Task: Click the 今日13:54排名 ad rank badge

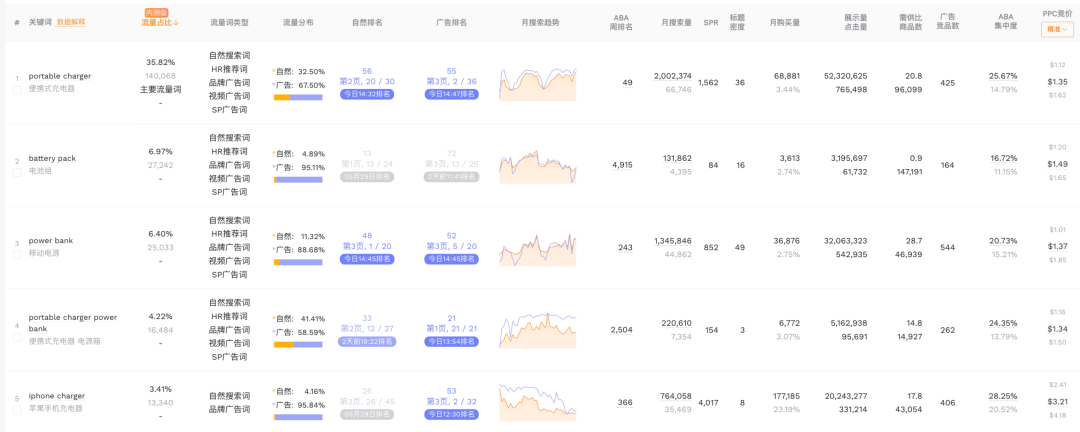Action: click(x=452, y=341)
